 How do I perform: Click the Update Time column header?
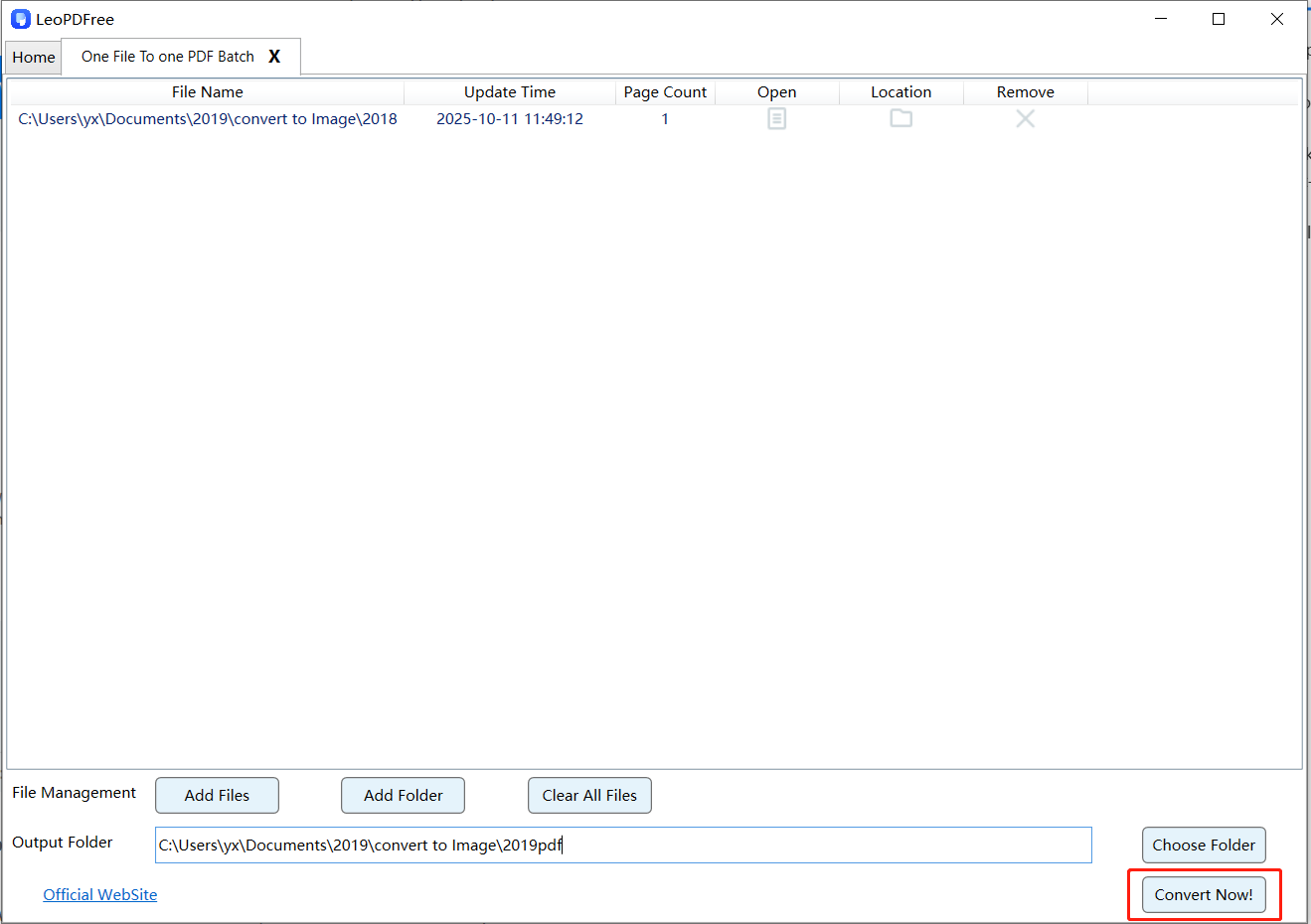pos(510,92)
